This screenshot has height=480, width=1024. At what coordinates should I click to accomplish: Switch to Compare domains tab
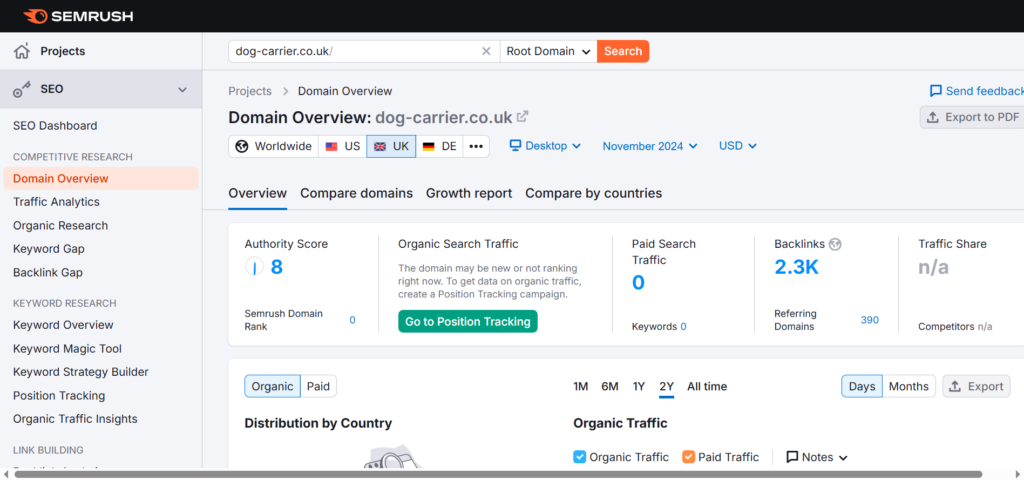(357, 193)
